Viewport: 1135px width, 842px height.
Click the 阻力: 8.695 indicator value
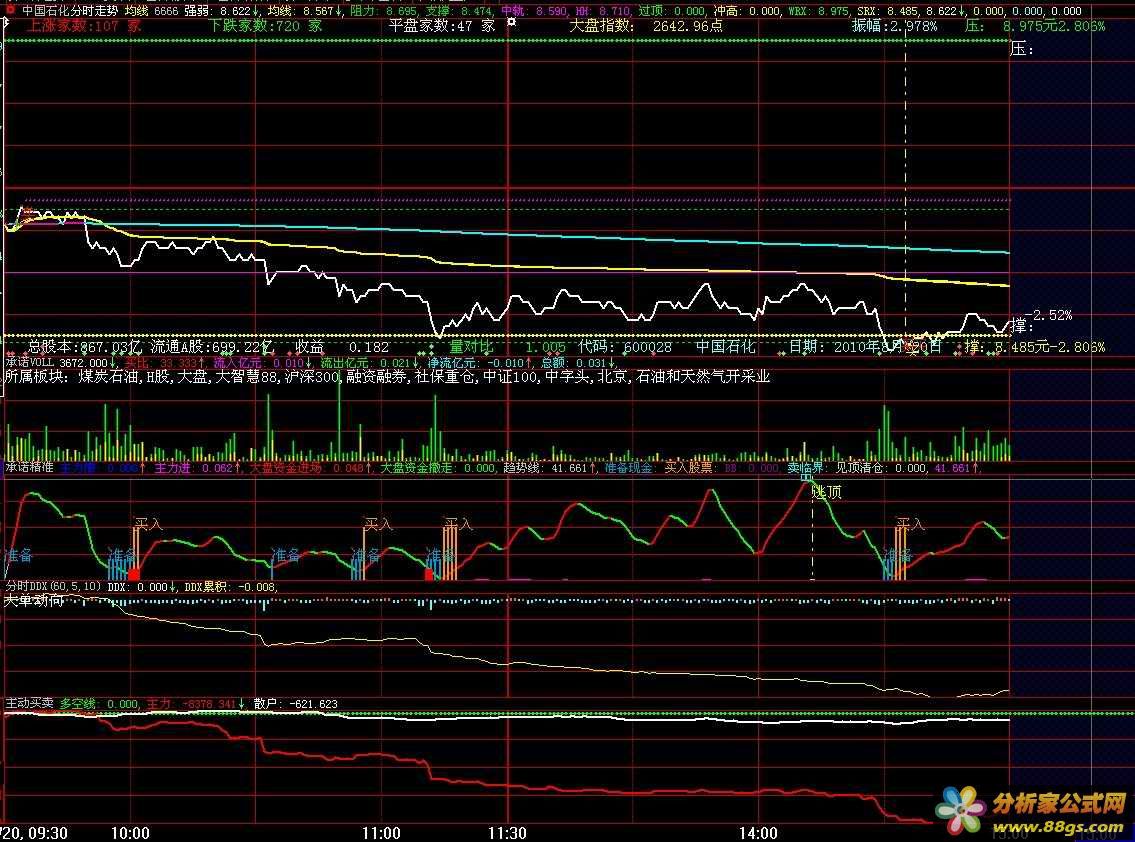click(x=383, y=11)
